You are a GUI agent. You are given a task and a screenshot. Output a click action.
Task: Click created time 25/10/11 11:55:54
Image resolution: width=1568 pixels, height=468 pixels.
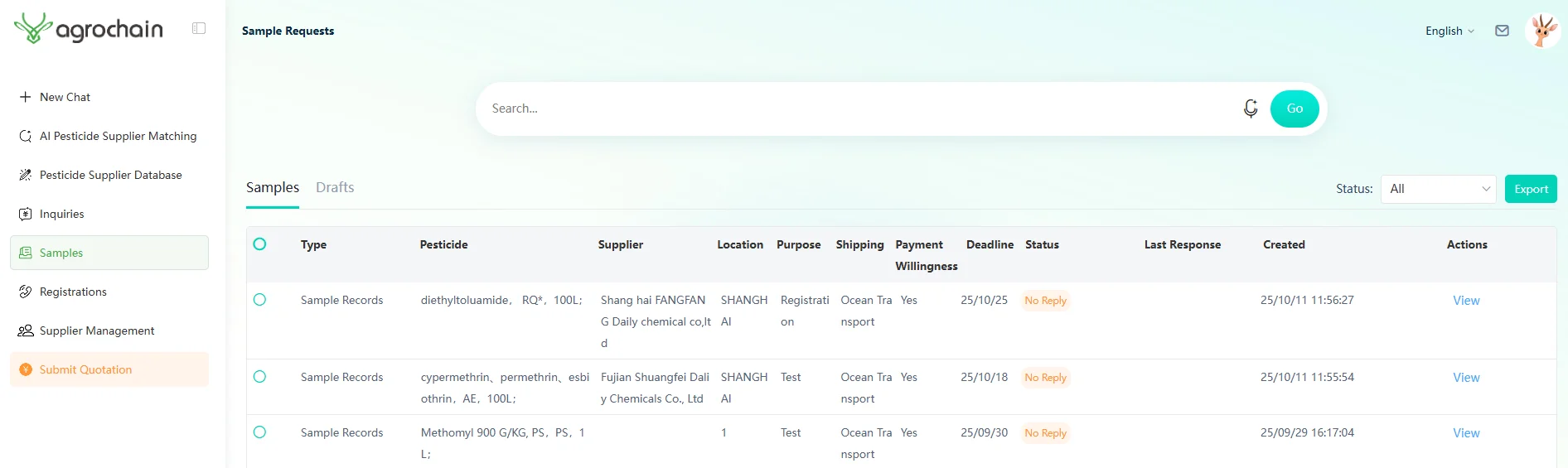pos(1307,377)
